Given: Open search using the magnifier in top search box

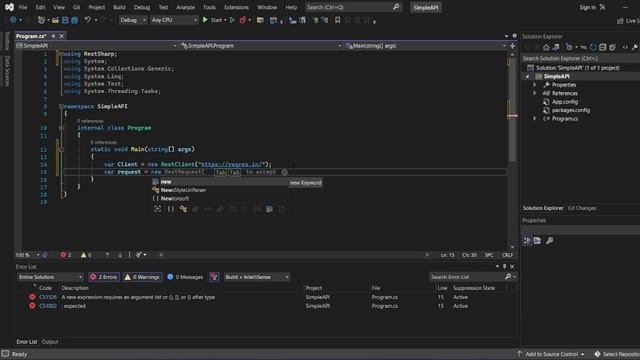Looking at the screenshot, I should pos(396,7).
